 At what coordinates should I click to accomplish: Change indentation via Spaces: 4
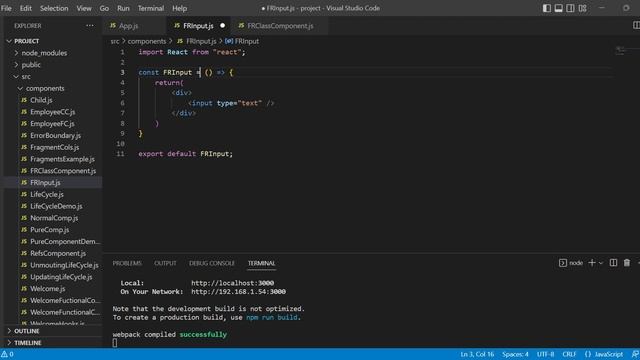click(515, 354)
